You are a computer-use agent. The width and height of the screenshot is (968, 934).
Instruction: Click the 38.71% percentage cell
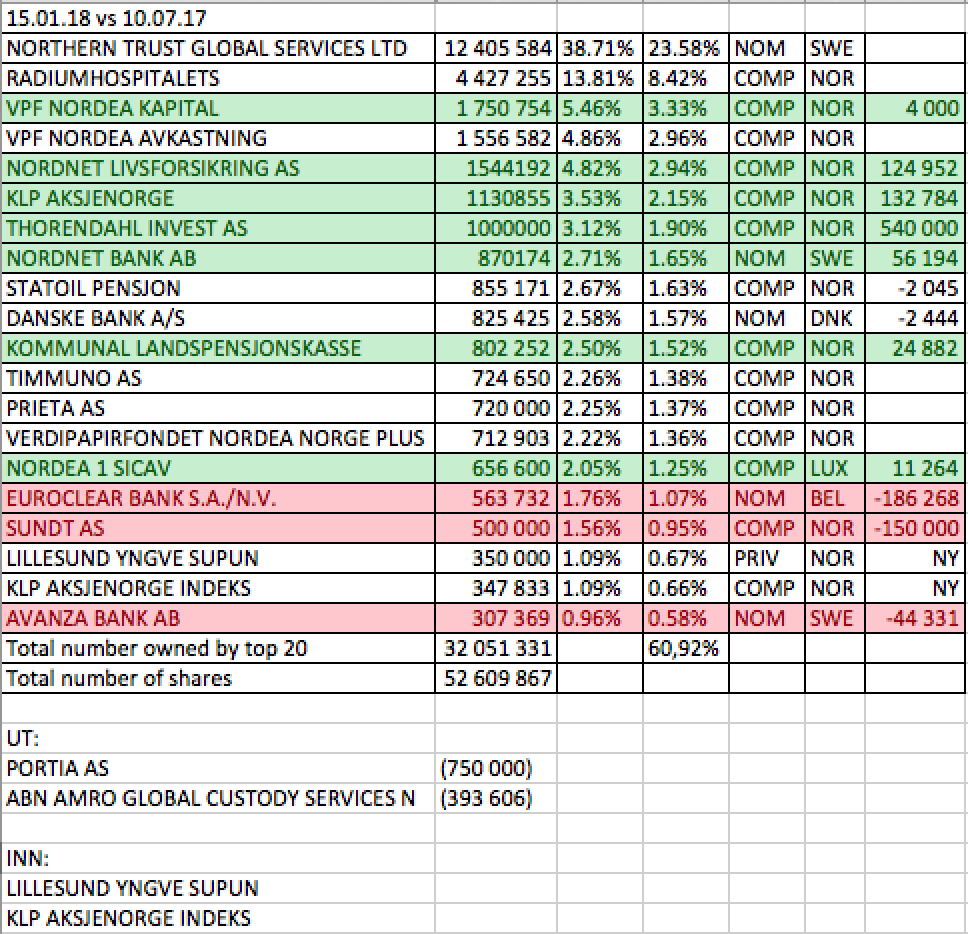coord(599,48)
